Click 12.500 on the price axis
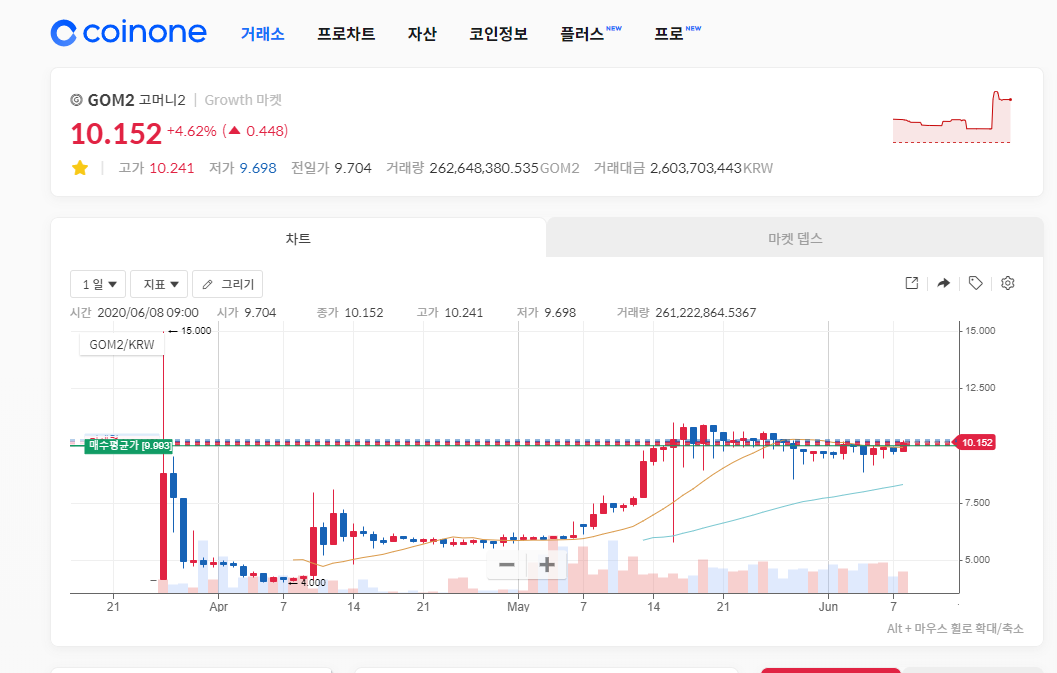Image resolution: width=1057 pixels, height=673 pixels. click(x=980, y=388)
